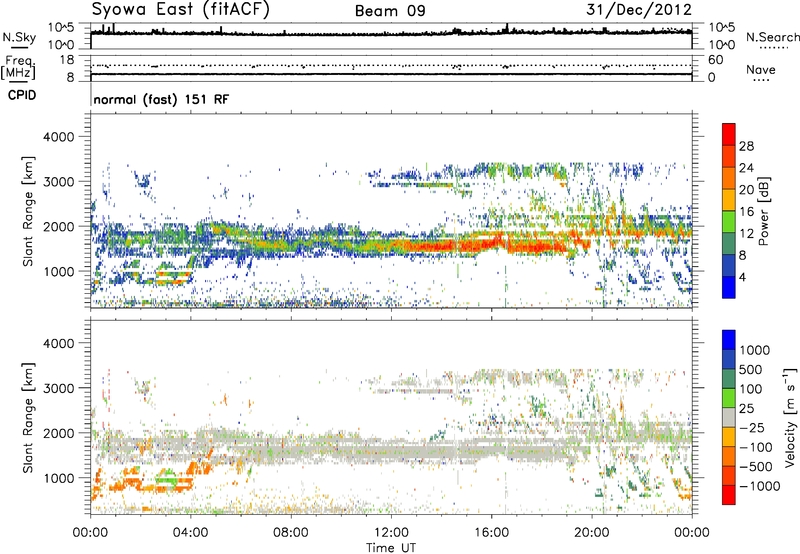Image resolution: width=800 pixels, height=554 pixels.
Task: Click the 'N.Sky' legend label
Action: pos(19,38)
